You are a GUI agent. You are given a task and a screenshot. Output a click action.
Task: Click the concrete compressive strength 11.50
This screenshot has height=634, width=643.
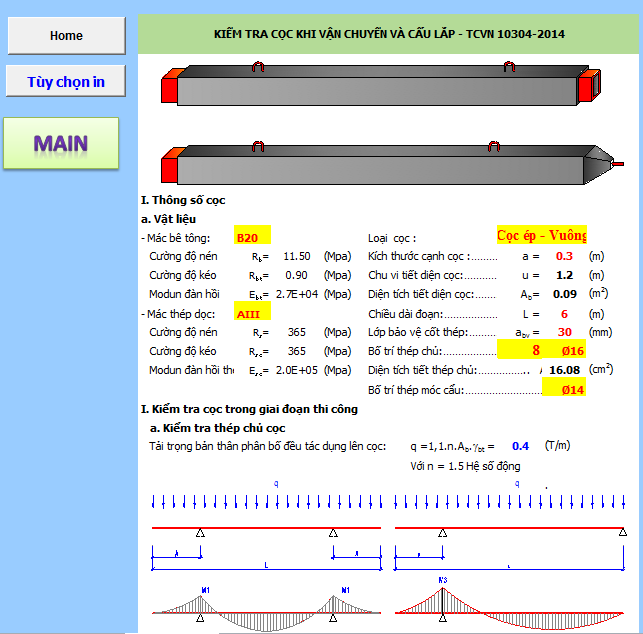296,256
